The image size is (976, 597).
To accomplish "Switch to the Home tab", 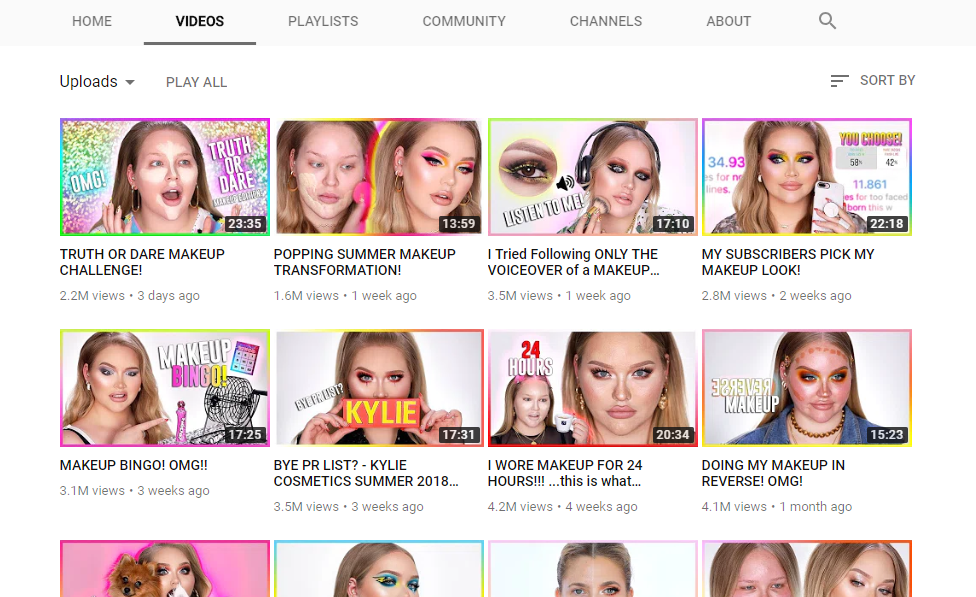I will [x=92, y=21].
